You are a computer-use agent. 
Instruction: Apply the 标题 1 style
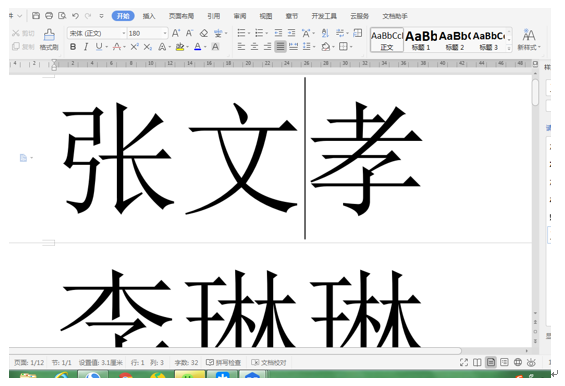[x=421, y=40]
